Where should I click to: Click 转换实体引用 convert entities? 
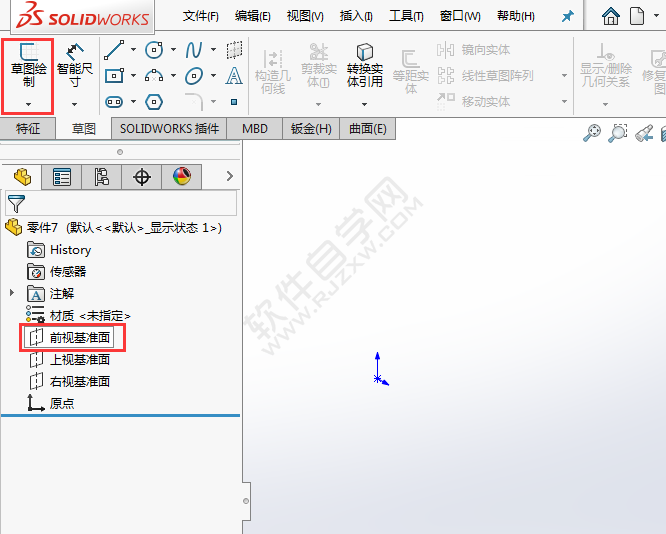point(364,65)
